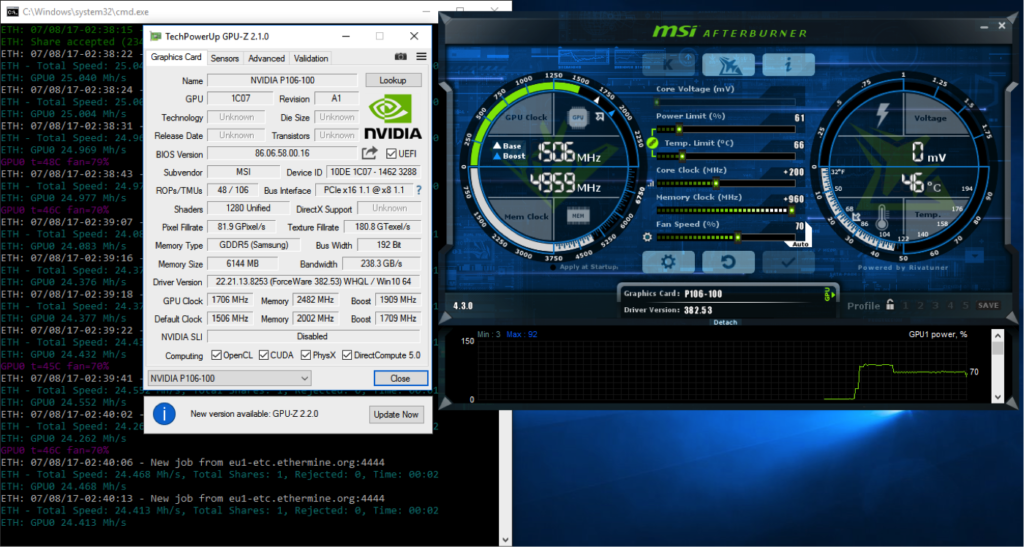The width and height of the screenshot is (1024, 547).
Task: Click the link icon between power and temp limit
Action: 652,143
